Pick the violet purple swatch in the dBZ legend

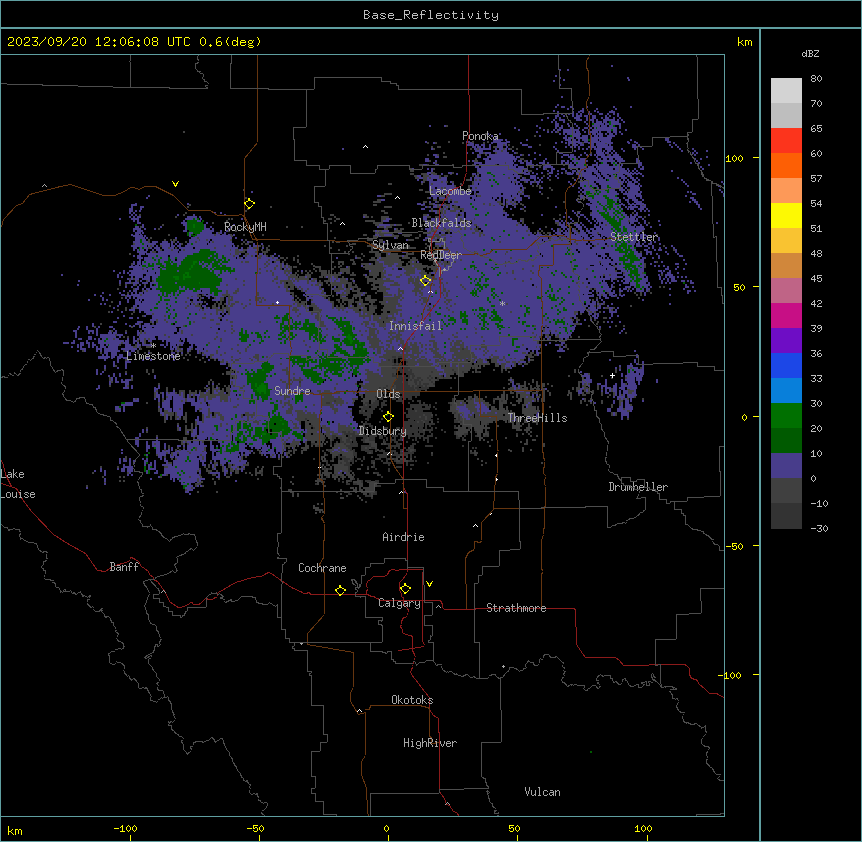(786, 341)
